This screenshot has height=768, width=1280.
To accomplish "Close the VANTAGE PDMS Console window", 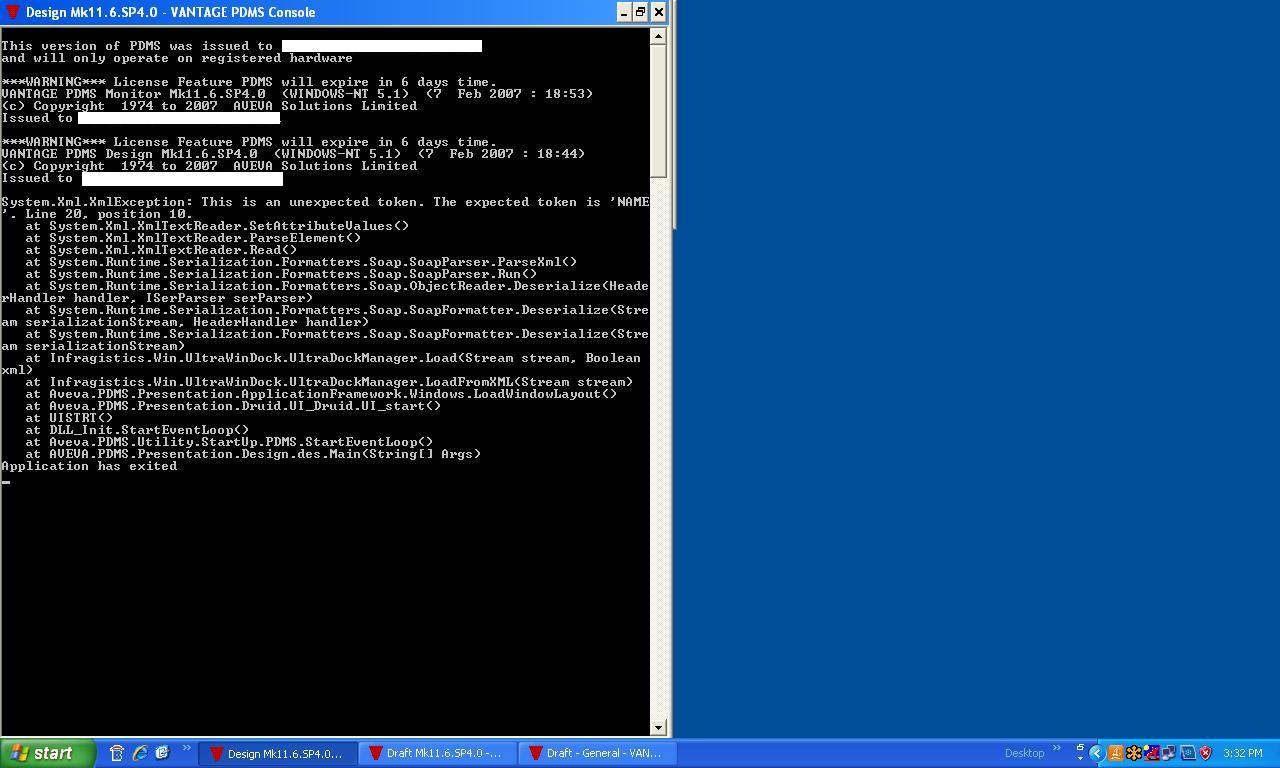I will 658,12.
